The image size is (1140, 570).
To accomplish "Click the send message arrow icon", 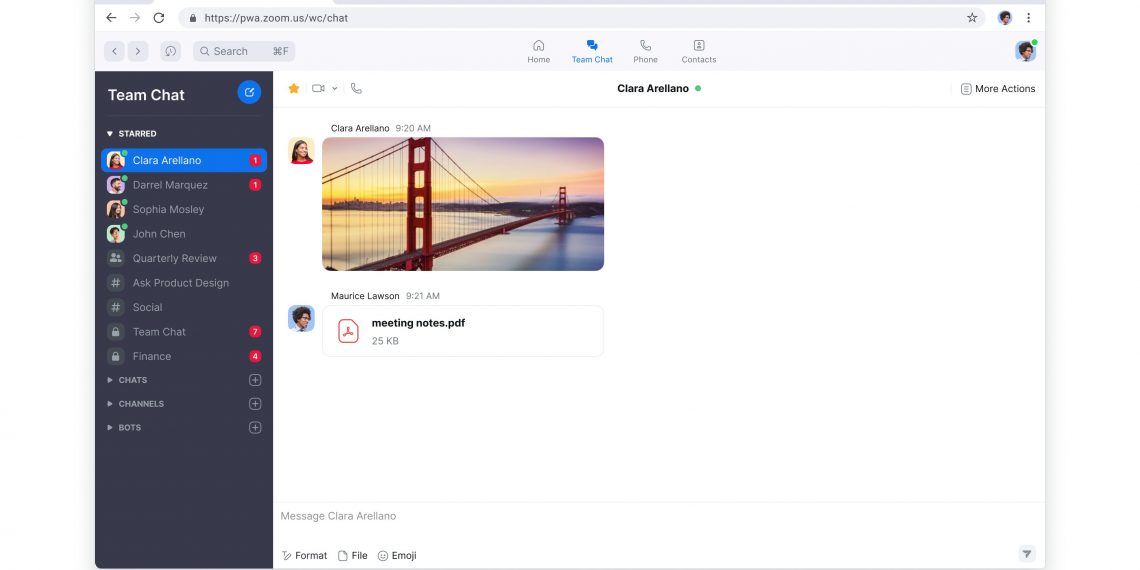I will [1027, 554].
